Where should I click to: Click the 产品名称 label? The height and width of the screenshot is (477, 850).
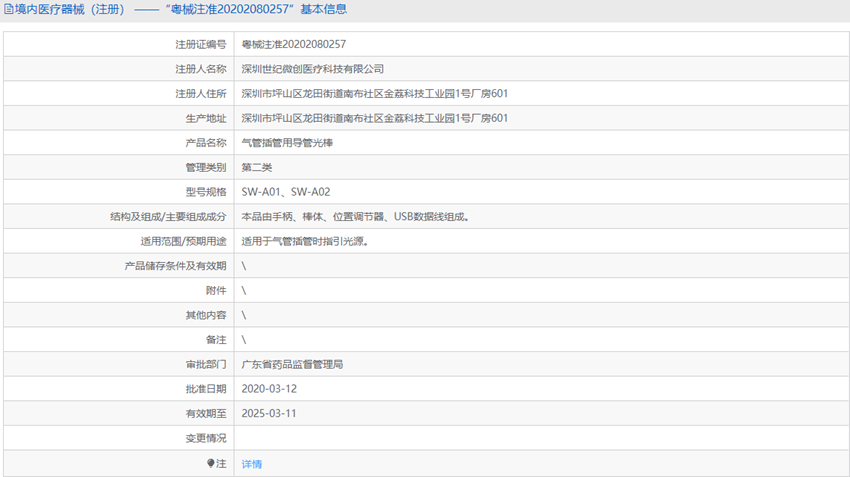click(x=206, y=143)
